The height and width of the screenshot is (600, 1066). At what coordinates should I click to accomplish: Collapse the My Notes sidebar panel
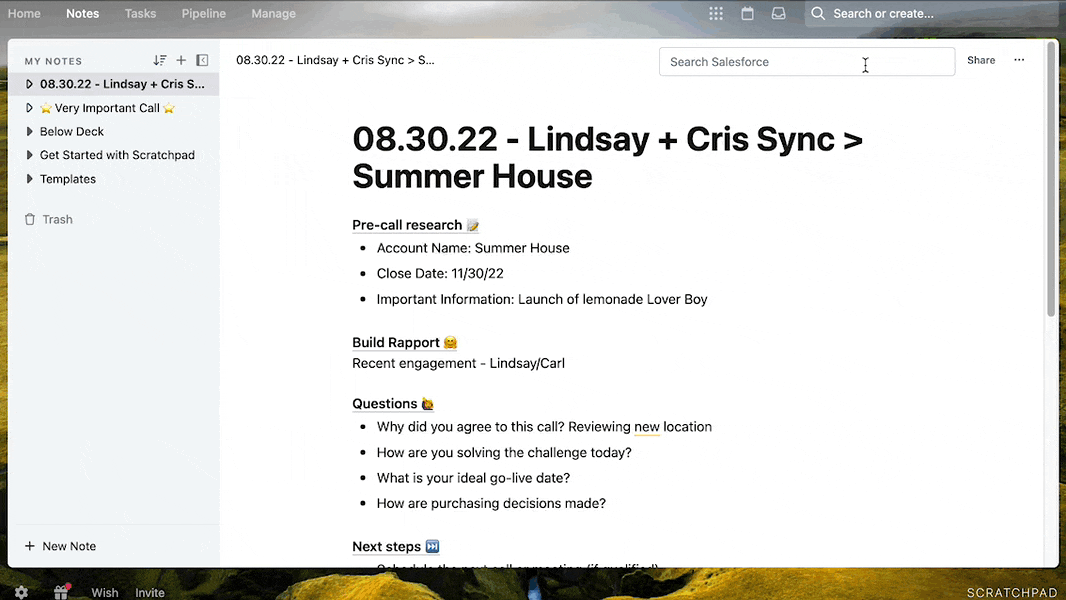[202, 60]
